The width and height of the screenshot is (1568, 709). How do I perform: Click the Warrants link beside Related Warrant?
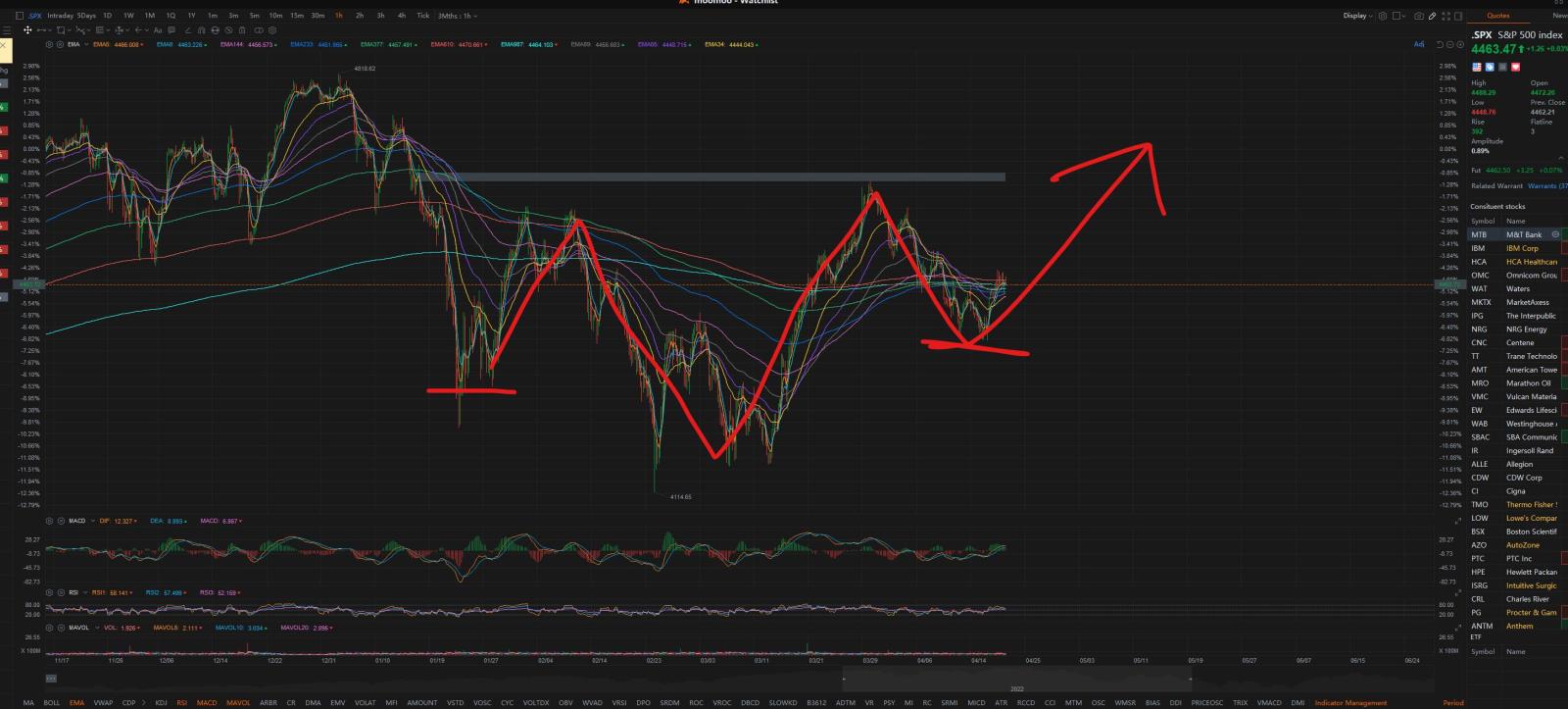click(x=1546, y=185)
